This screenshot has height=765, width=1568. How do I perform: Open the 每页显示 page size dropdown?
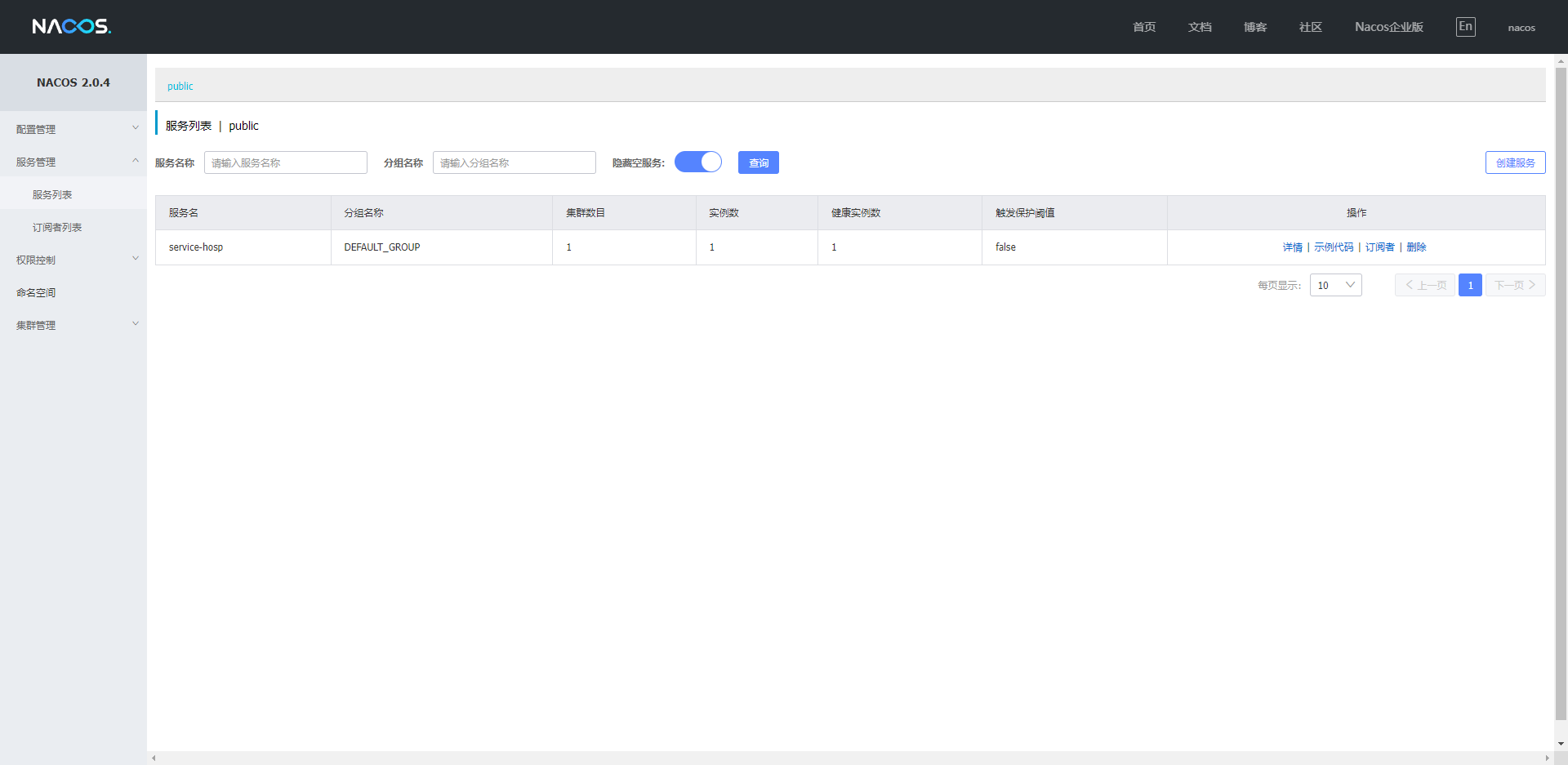point(1335,285)
